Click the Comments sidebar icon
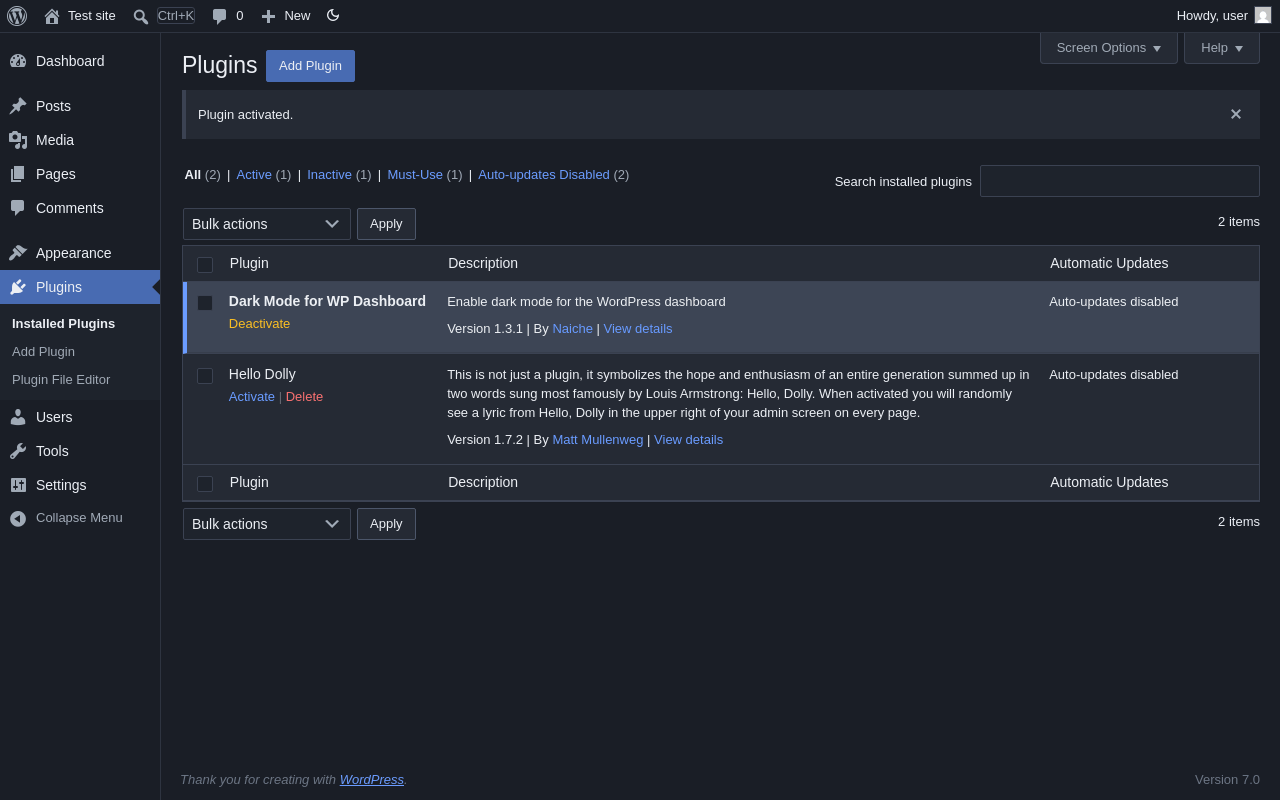The height and width of the screenshot is (800, 1280). [18, 208]
